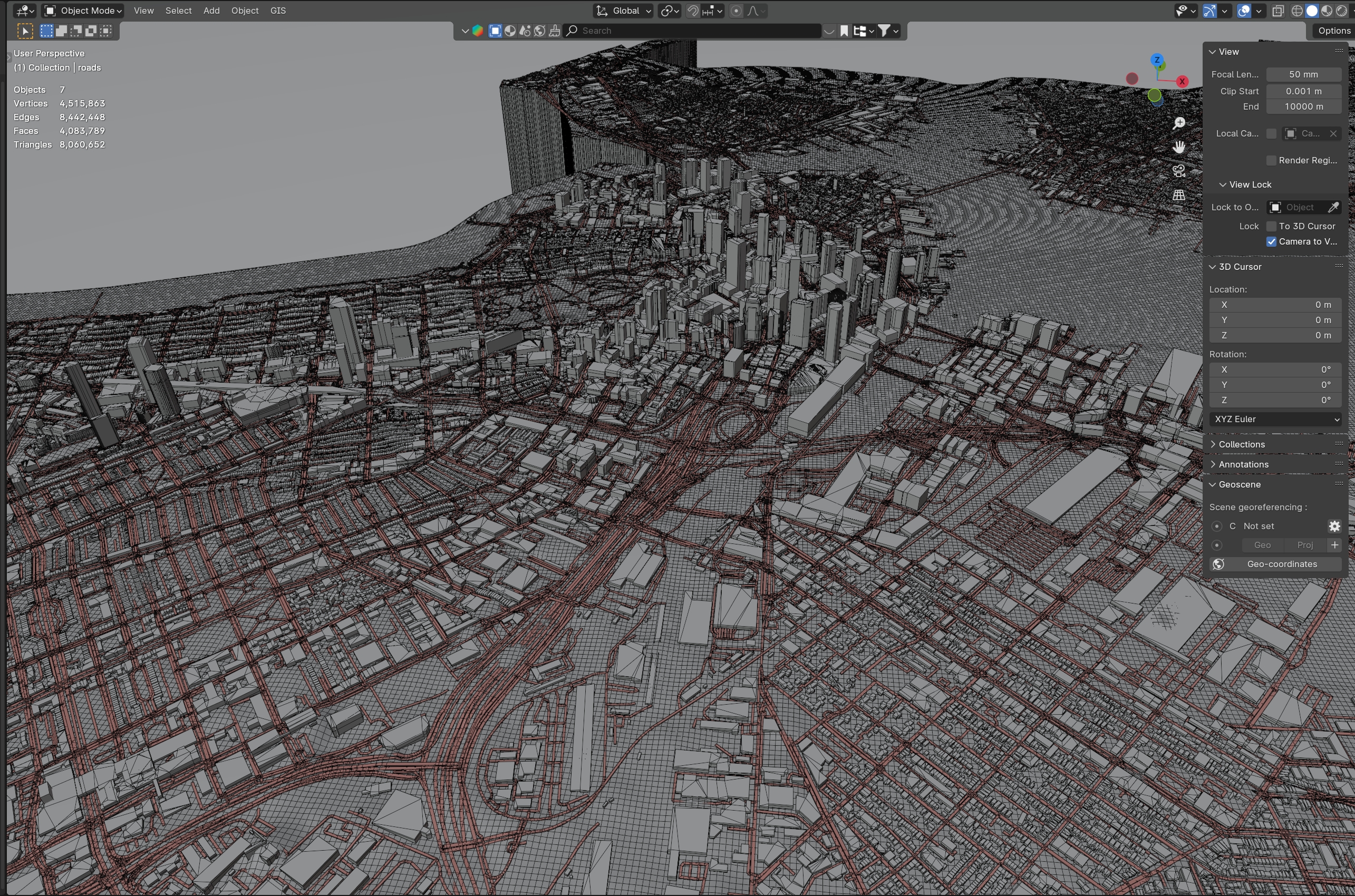Switch orthographic view with grid icon

coord(1178,196)
